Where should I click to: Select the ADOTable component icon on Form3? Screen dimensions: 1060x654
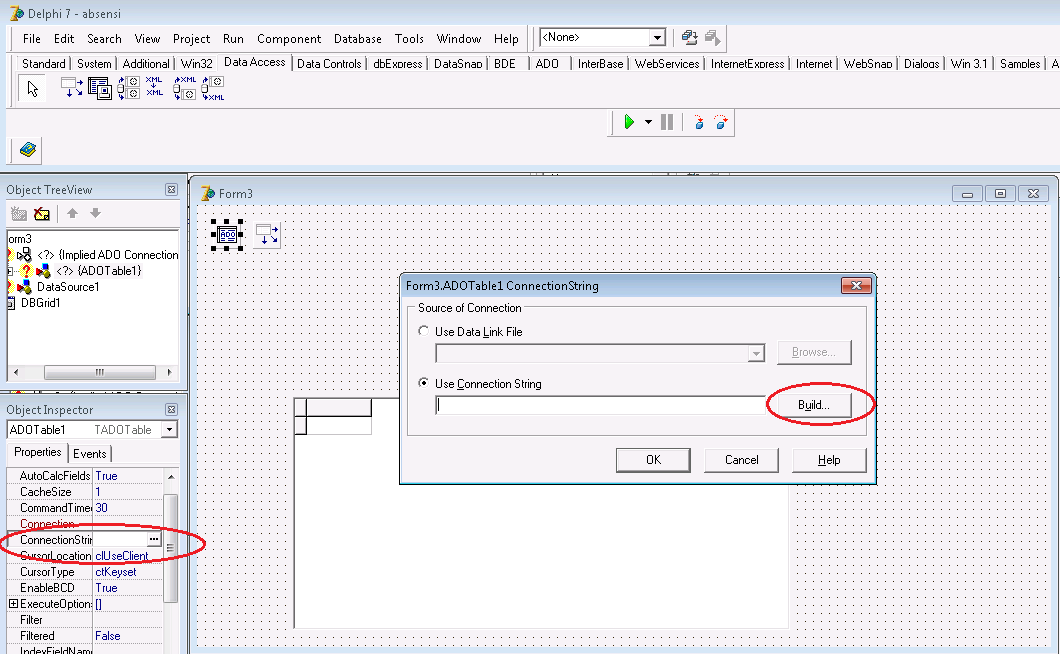(227, 234)
